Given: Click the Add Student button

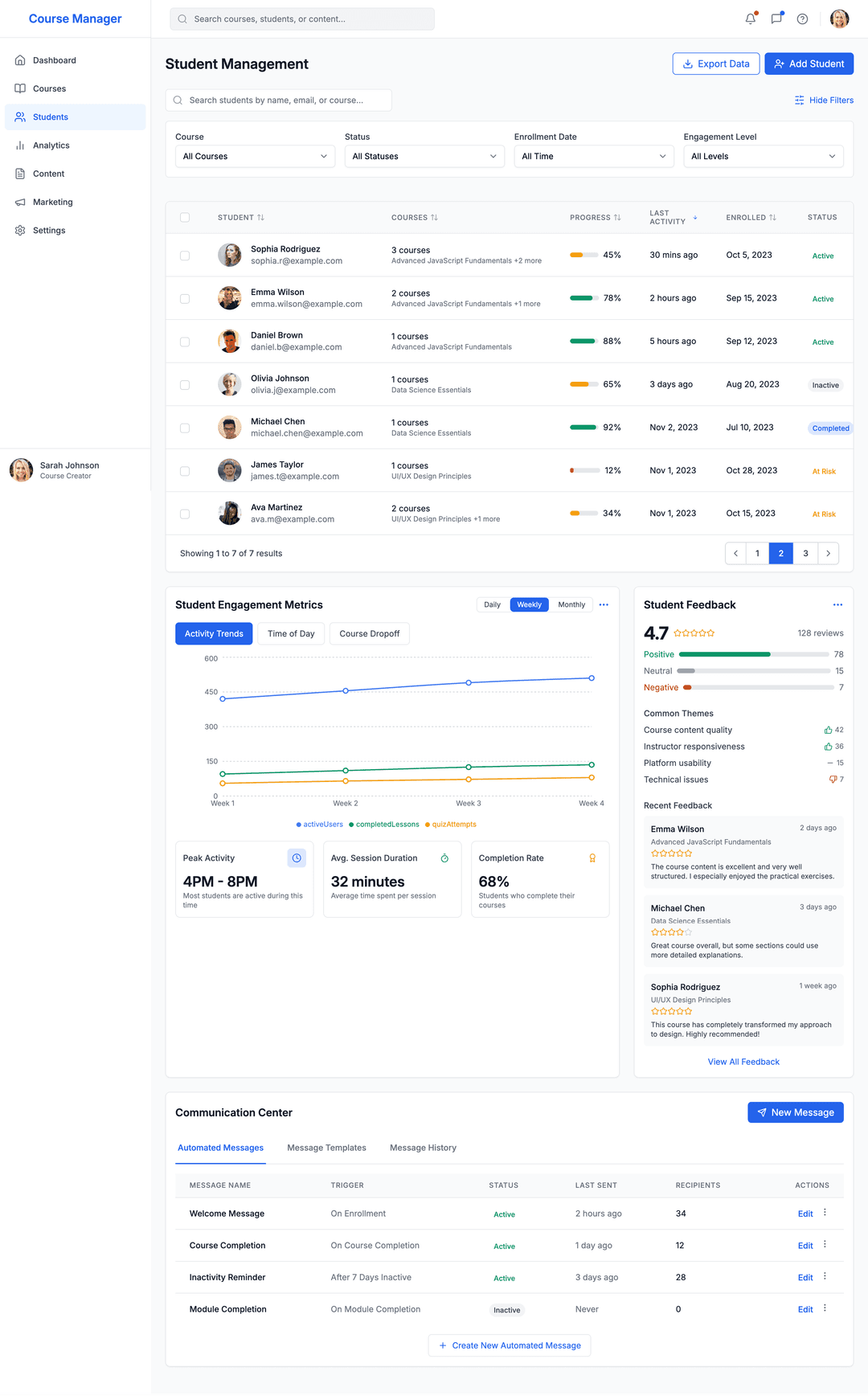Looking at the screenshot, I should pos(809,64).
